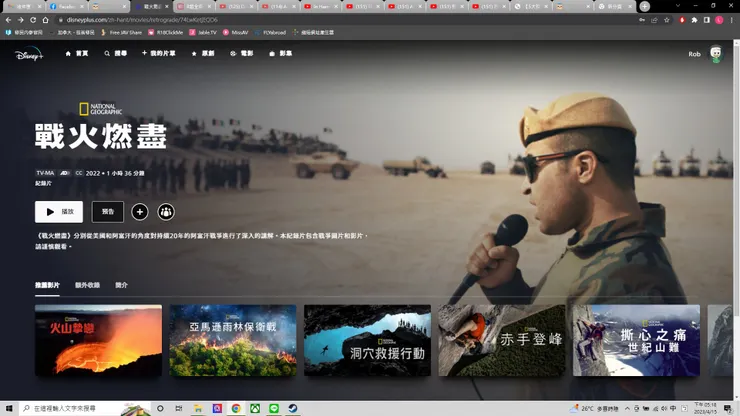
Task: Open 影集 (Series) in navigation
Action: (x=281, y=53)
